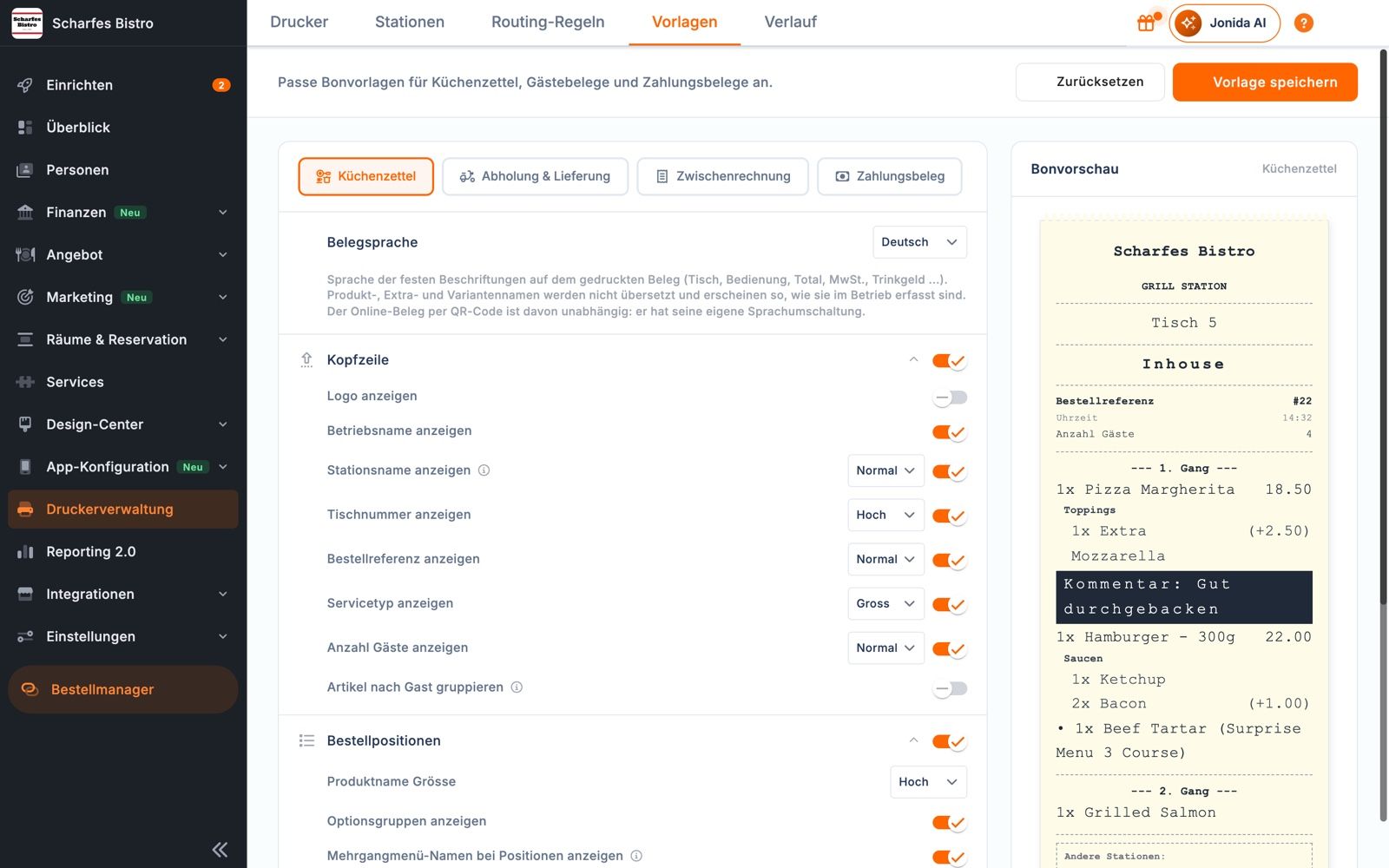This screenshot has width=1389, height=868.
Task: Disable Optionsgruppen anzeigen toggle
Action: [x=950, y=822]
